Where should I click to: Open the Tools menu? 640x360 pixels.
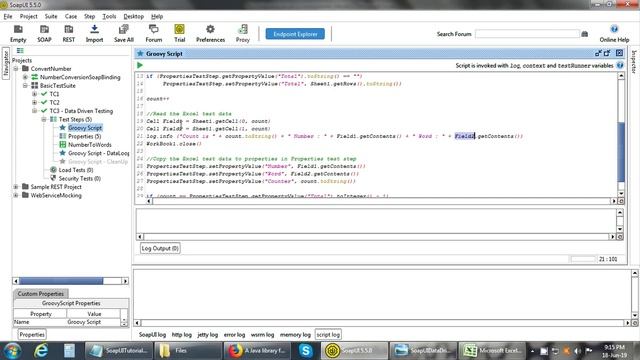point(109,16)
